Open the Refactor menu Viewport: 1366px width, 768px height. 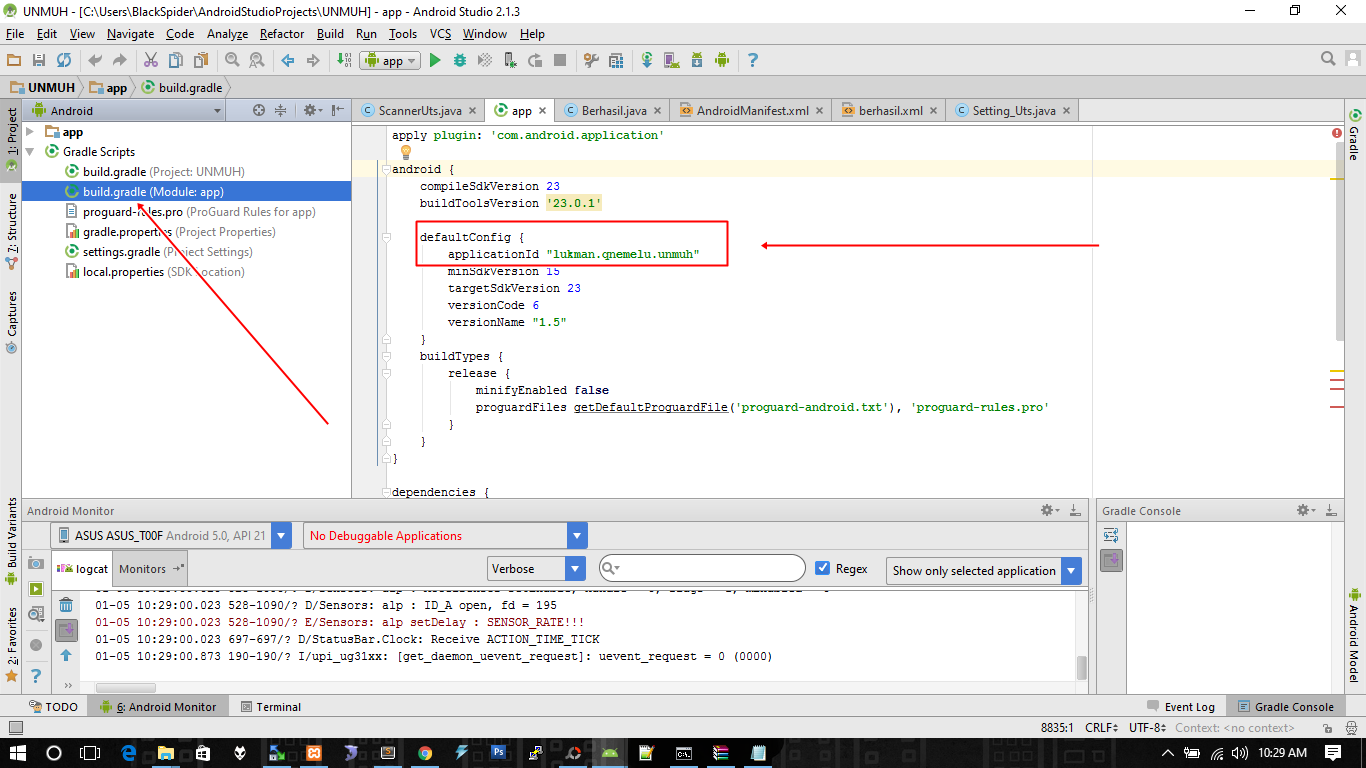click(282, 33)
